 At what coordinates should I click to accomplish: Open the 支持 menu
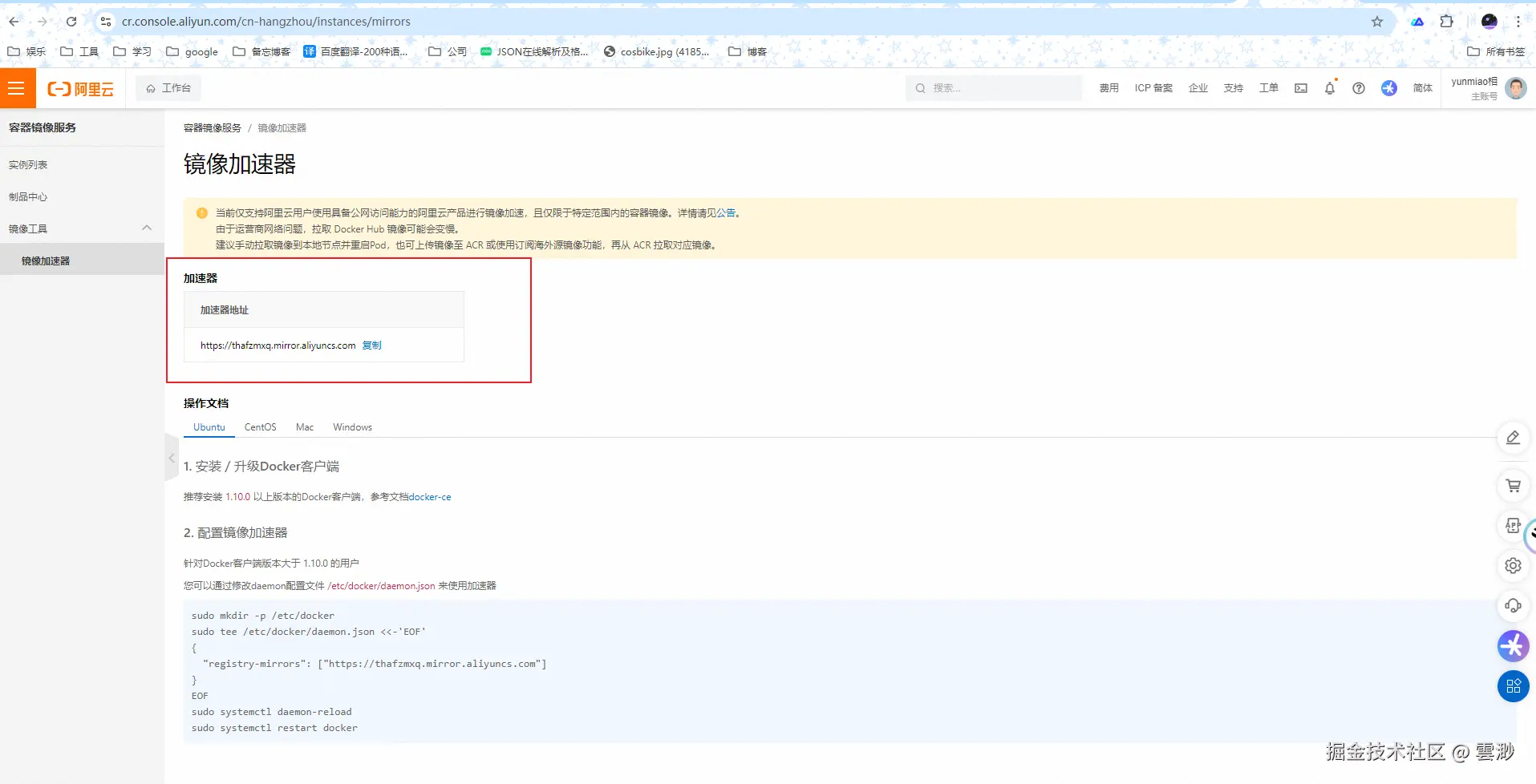pyautogui.click(x=1234, y=88)
